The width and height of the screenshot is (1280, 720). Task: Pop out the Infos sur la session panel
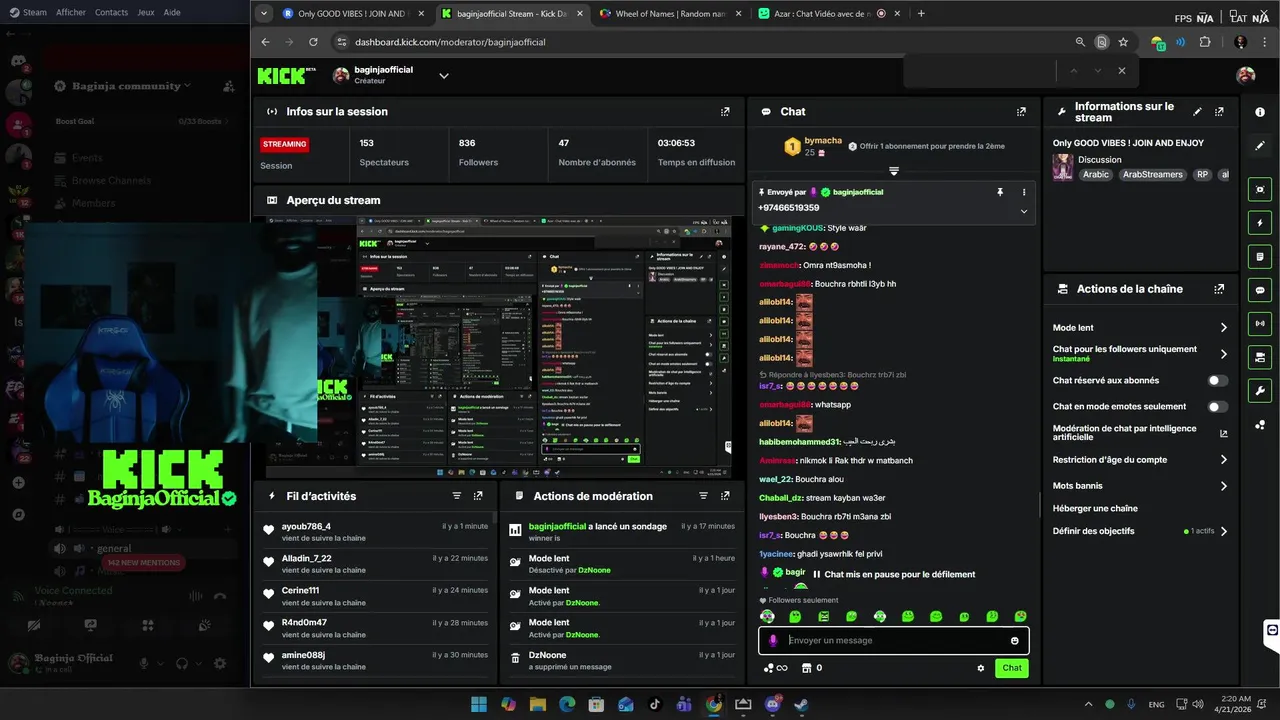tap(725, 112)
